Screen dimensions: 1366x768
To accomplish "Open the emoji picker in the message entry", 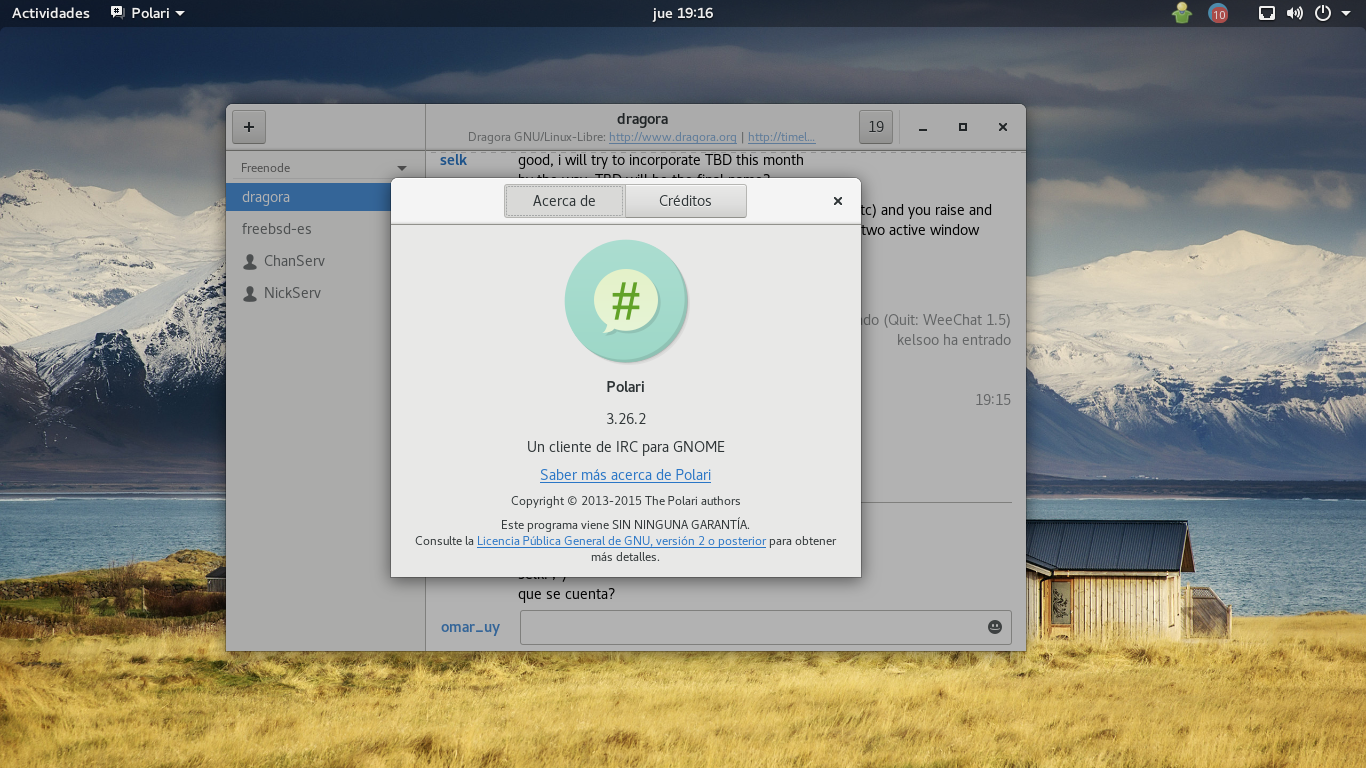I will (x=994, y=627).
